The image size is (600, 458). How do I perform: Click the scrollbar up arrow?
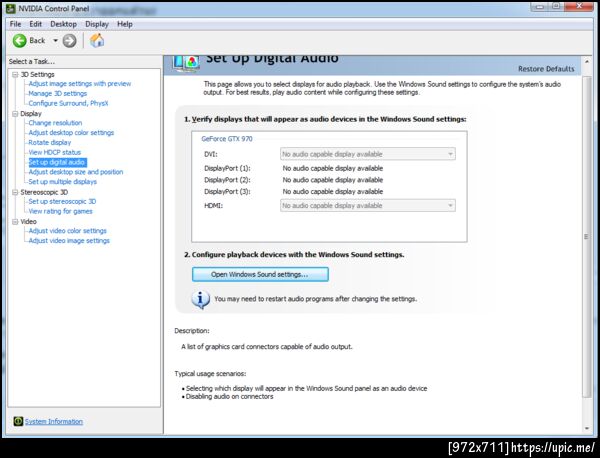pyautogui.click(x=587, y=61)
